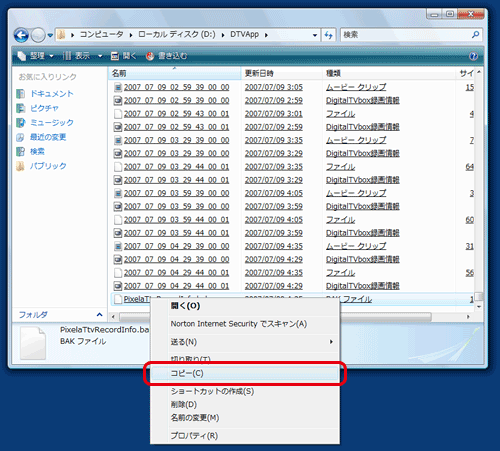Open パブリック favorite link
This screenshot has height=451, width=500.
(x=48, y=166)
